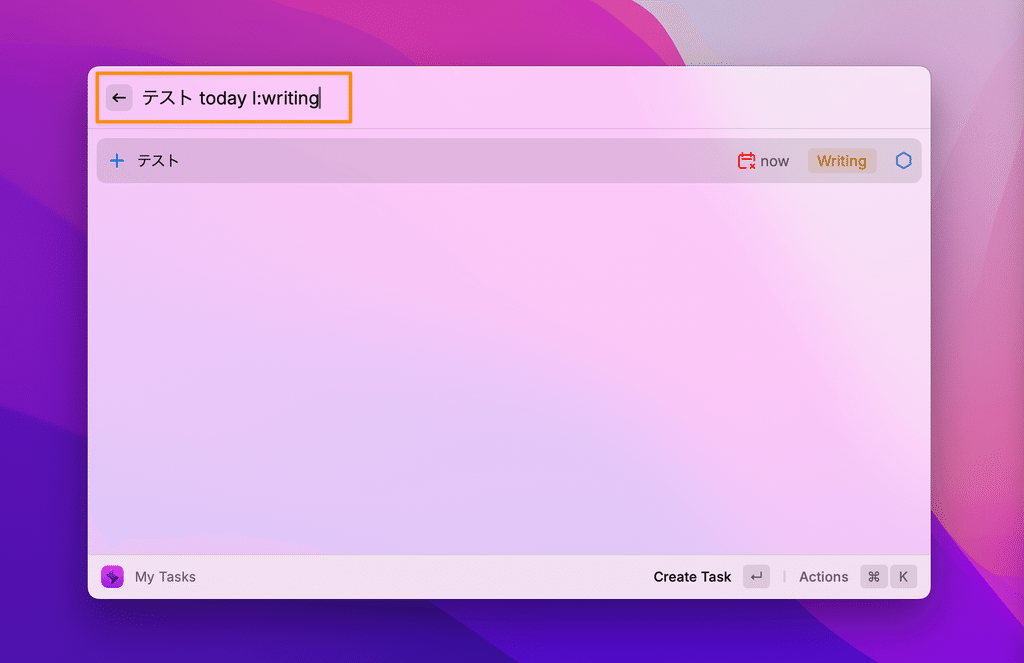Open the Actions menu
The image size is (1024, 663).
tap(824, 577)
